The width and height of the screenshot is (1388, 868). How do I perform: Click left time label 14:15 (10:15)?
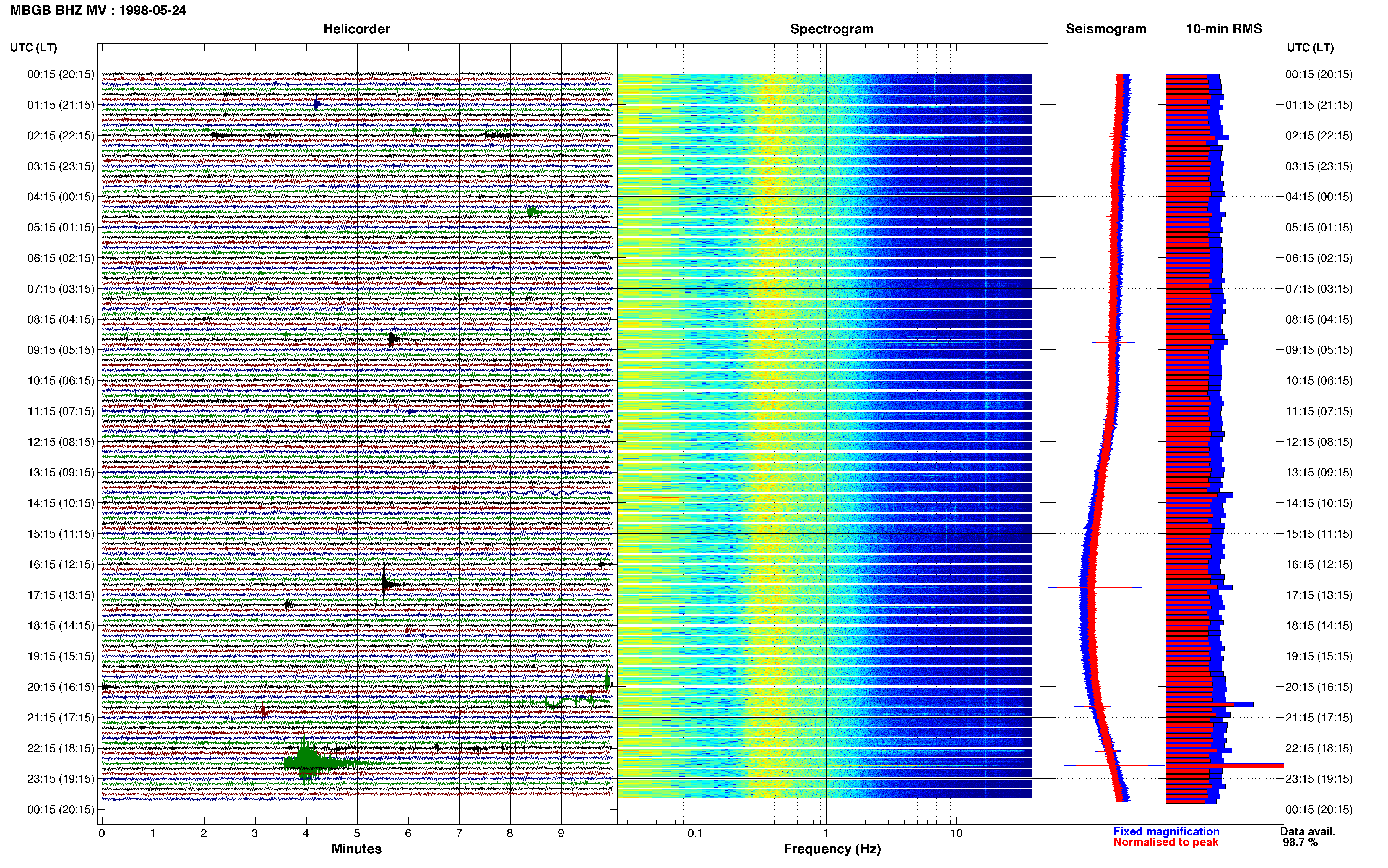tap(61, 503)
